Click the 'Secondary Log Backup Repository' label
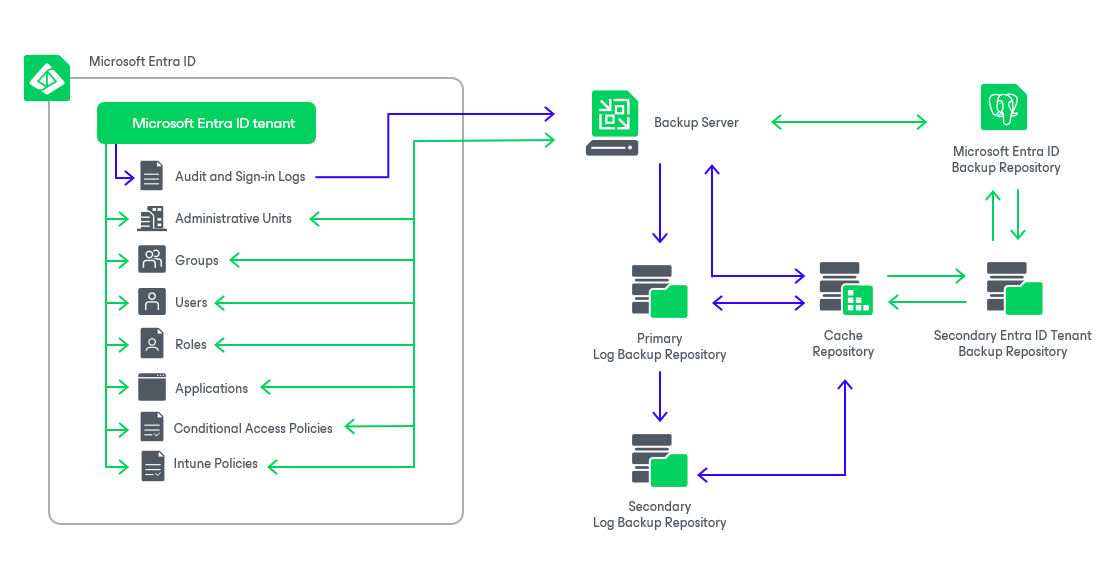 click(x=659, y=515)
